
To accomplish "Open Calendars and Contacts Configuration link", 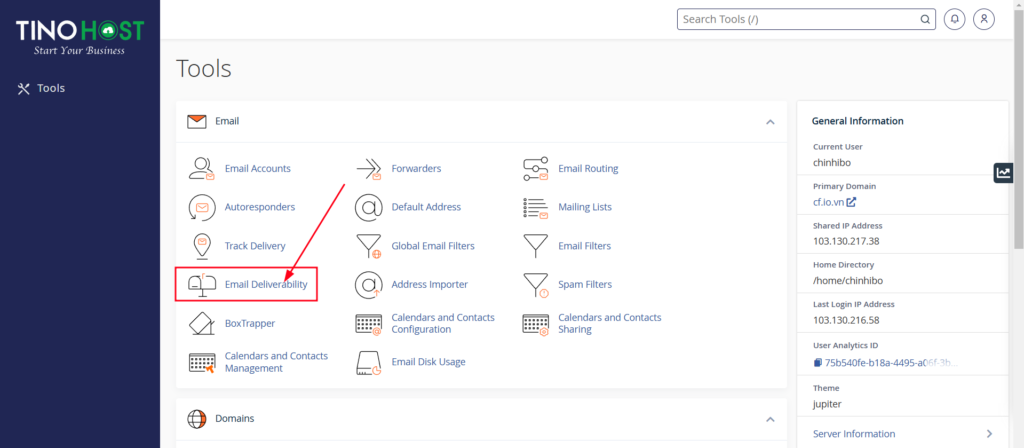I will 443,323.
